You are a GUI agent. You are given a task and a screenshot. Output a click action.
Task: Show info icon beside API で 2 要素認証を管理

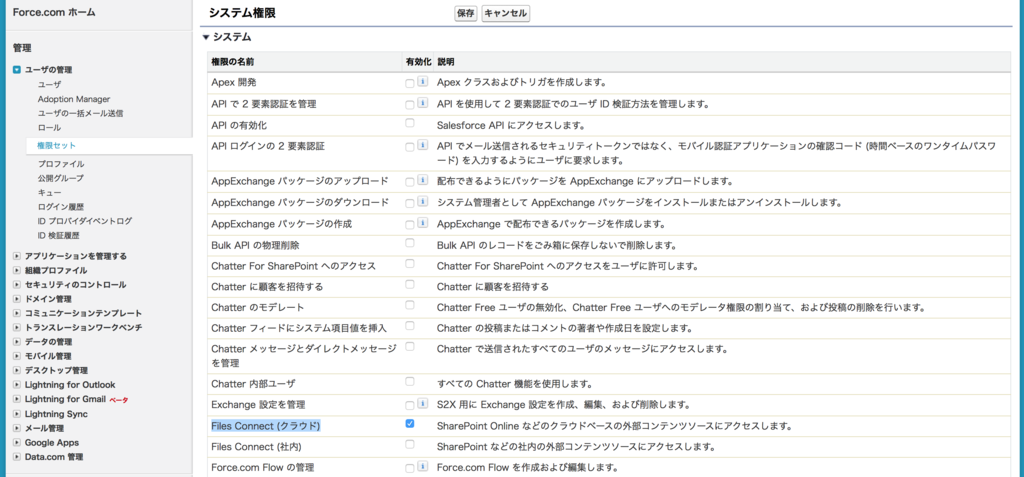(x=422, y=103)
